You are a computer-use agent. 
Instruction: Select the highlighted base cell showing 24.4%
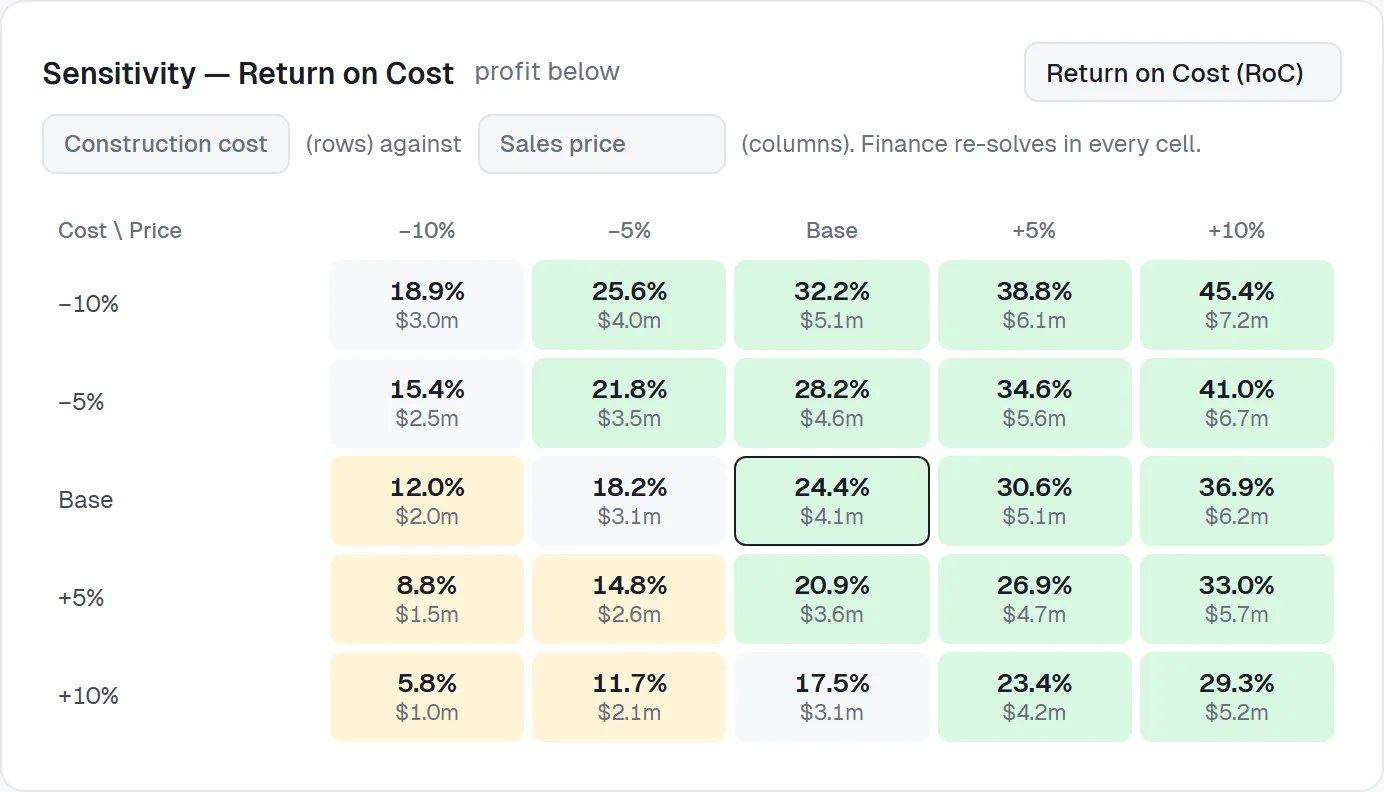coord(832,501)
